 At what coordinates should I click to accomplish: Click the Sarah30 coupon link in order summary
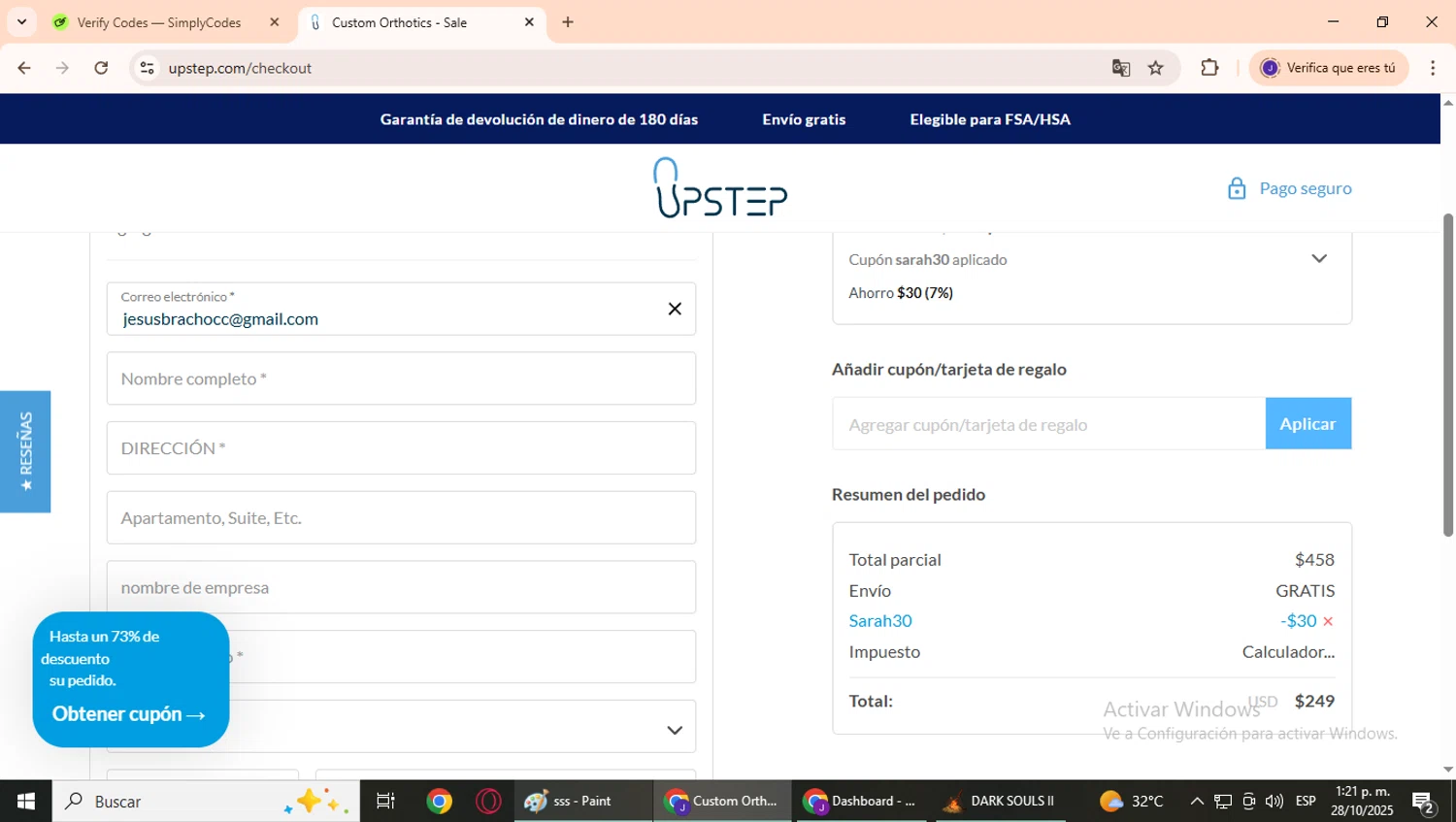[880, 621]
